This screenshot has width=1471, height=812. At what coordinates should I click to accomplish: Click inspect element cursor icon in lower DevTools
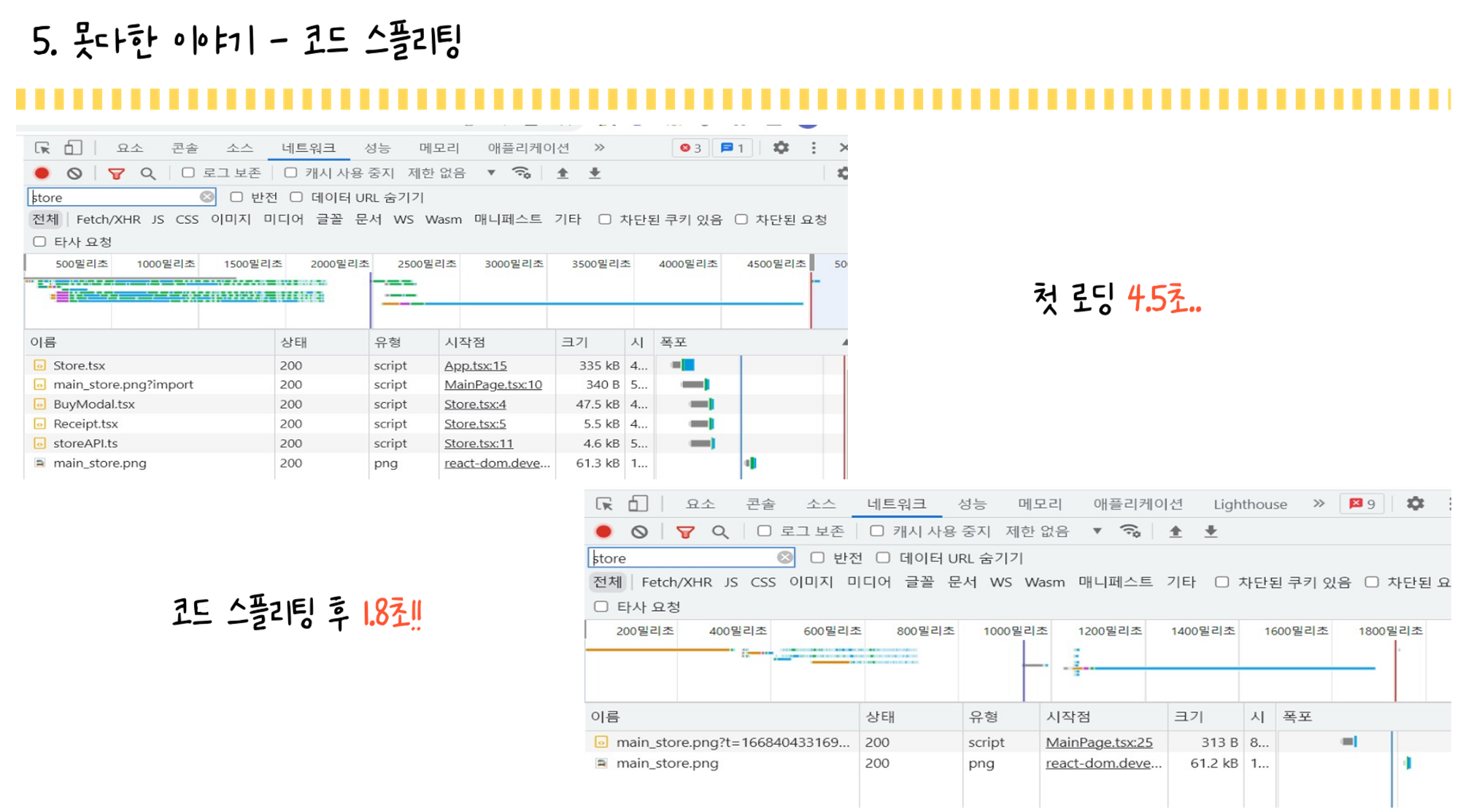tap(604, 504)
